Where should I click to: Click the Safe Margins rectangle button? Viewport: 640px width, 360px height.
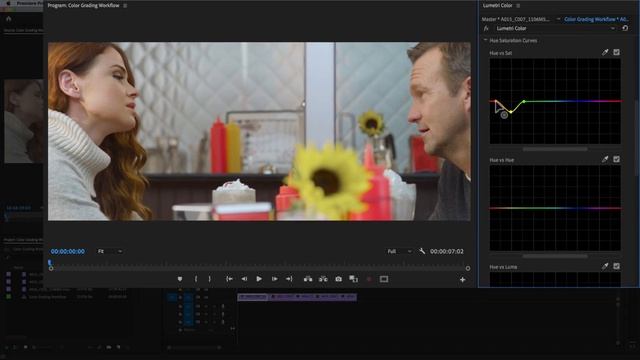[384, 279]
